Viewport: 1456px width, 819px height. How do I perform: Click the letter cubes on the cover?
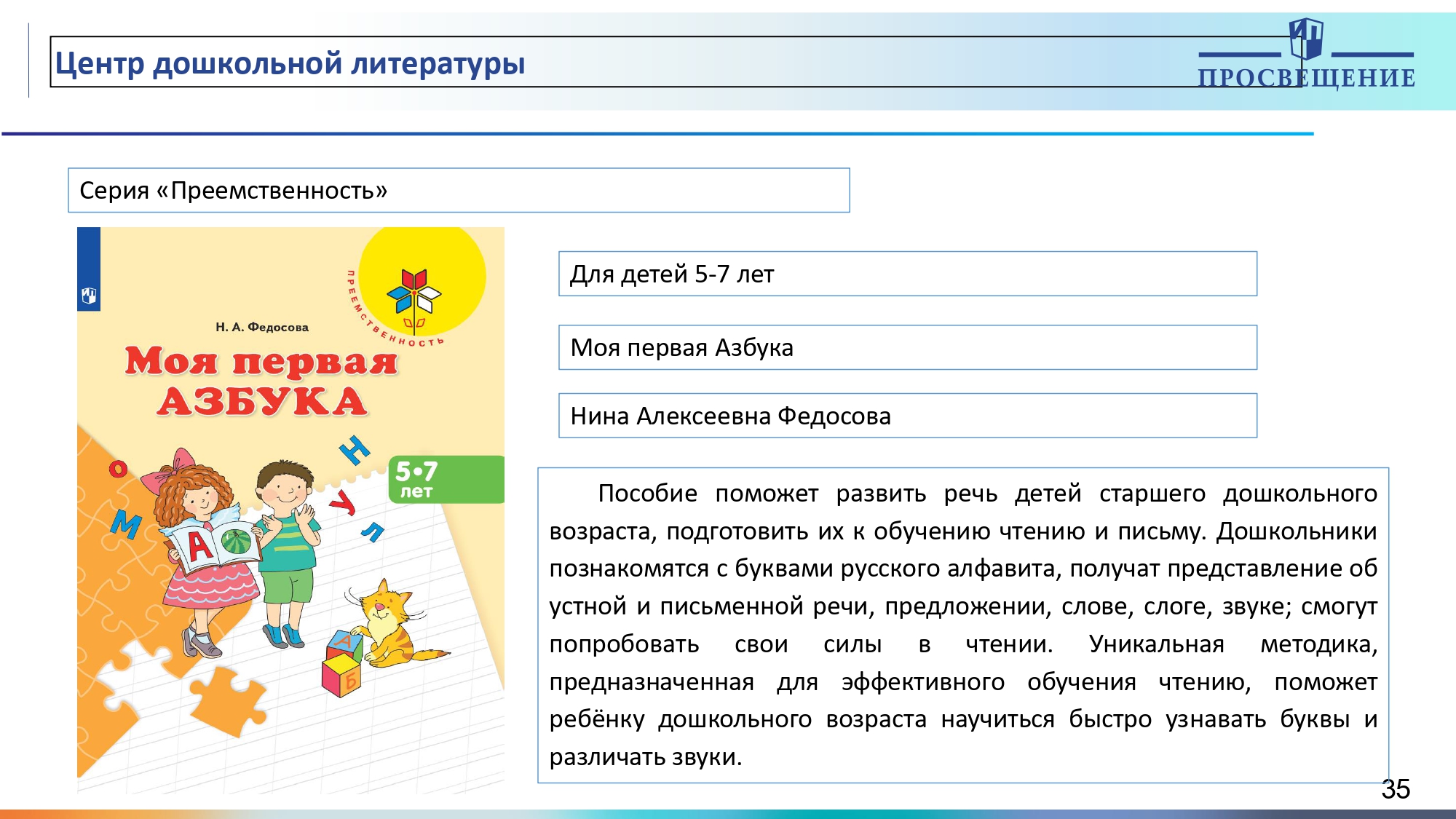pos(342,664)
